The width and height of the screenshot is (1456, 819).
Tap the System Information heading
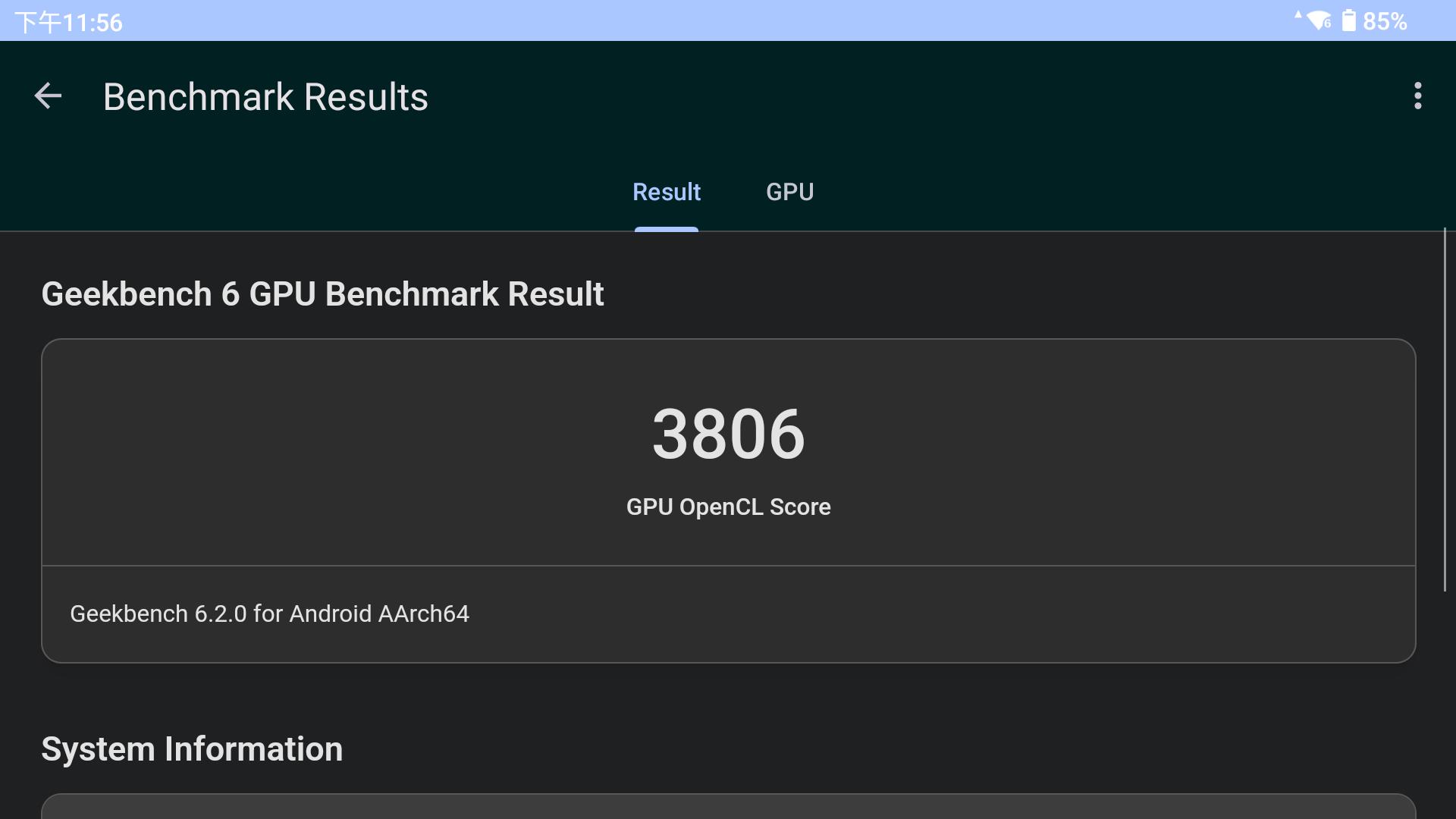click(192, 749)
